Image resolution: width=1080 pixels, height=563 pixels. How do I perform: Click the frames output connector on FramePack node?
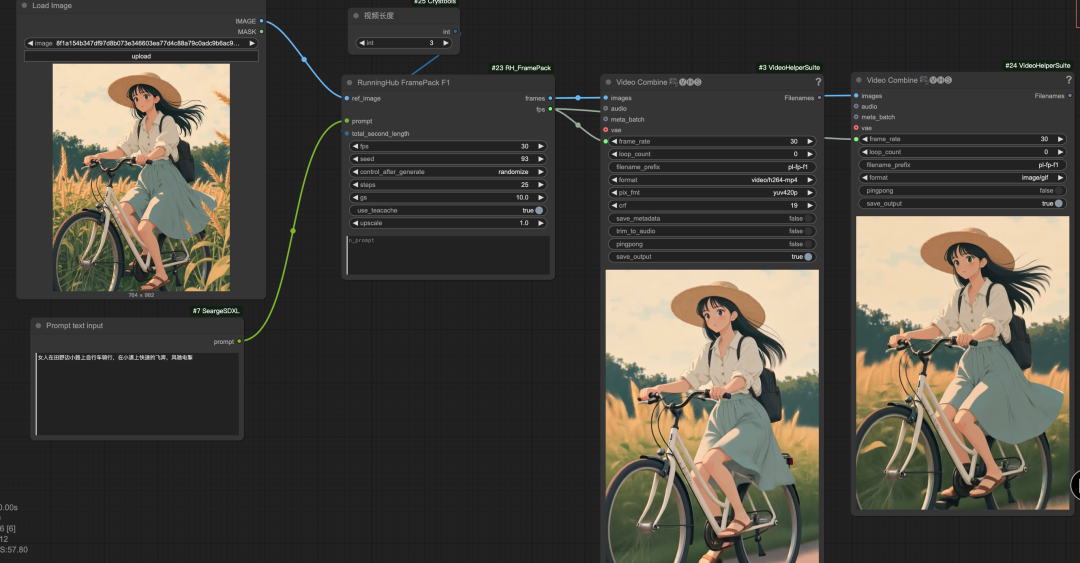coord(550,99)
